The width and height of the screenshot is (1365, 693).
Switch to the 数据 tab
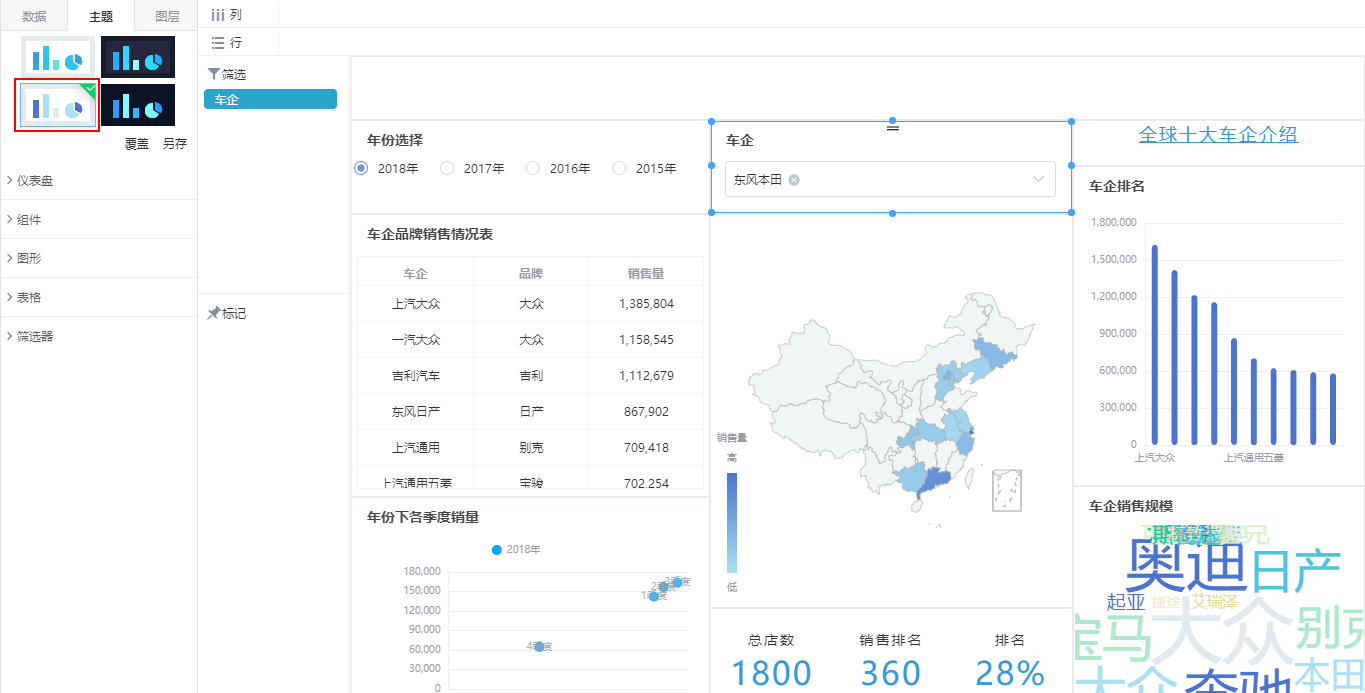pyautogui.click(x=34, y=16)
